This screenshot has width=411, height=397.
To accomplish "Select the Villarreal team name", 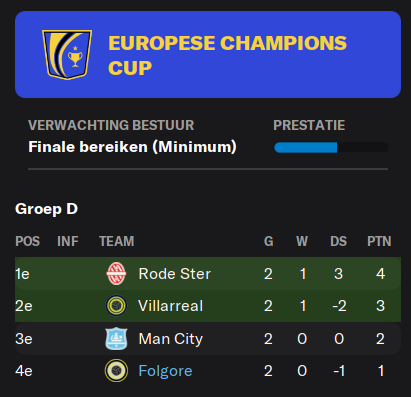I will coord(171,306).
